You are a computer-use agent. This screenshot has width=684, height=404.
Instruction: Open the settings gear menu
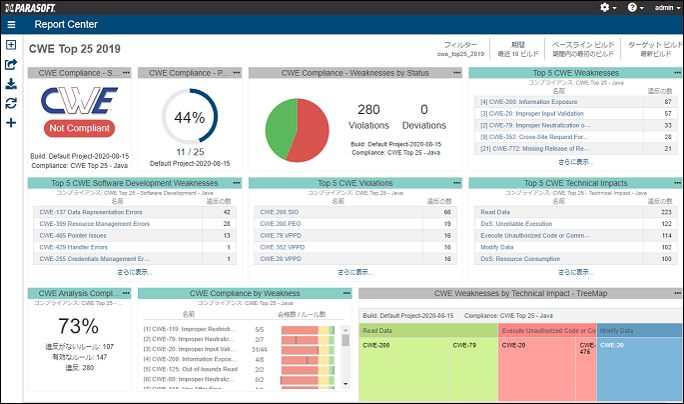pos(608,7)
